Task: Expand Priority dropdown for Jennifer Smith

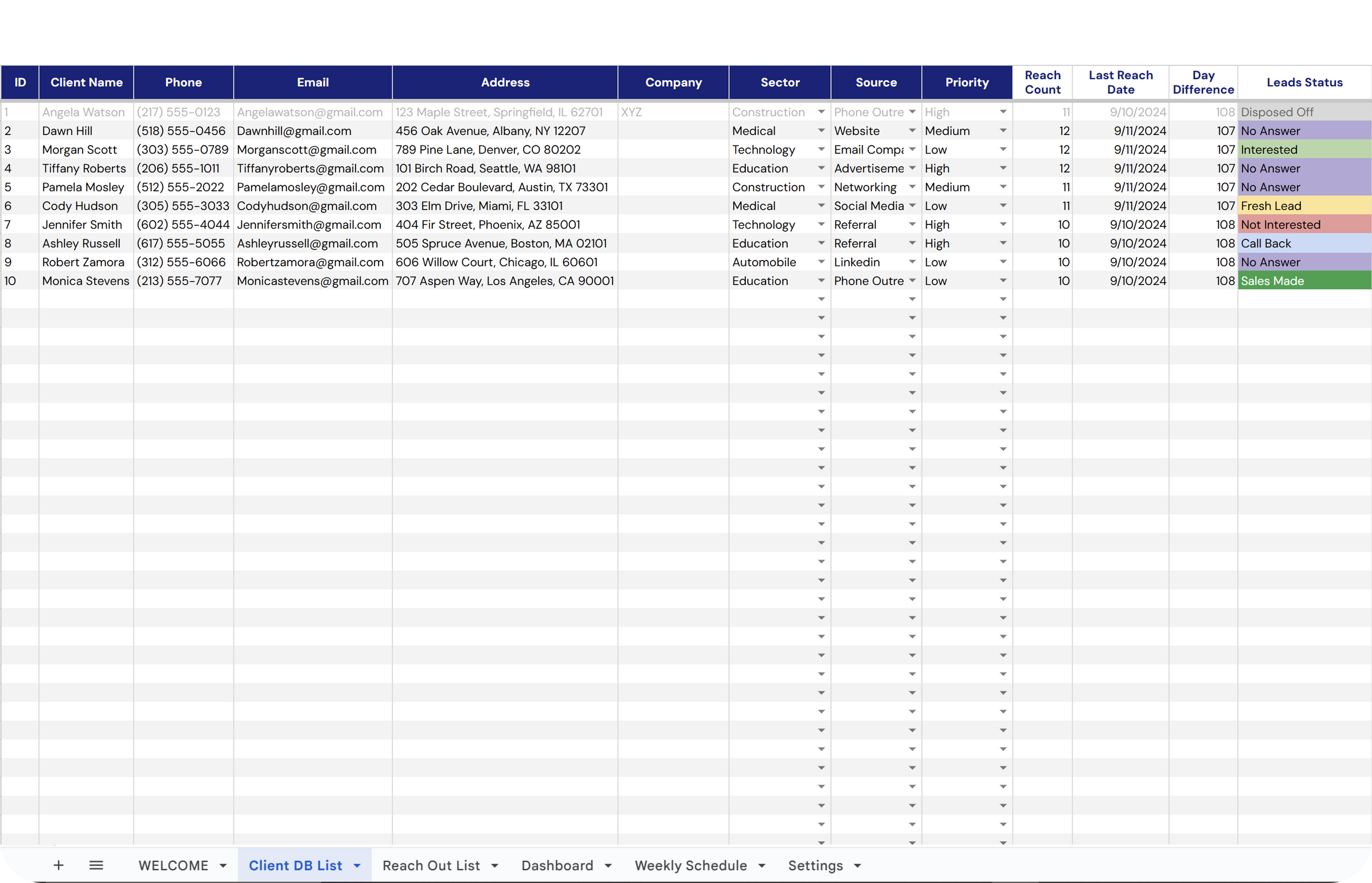Action: click(x=1003, y=225)
